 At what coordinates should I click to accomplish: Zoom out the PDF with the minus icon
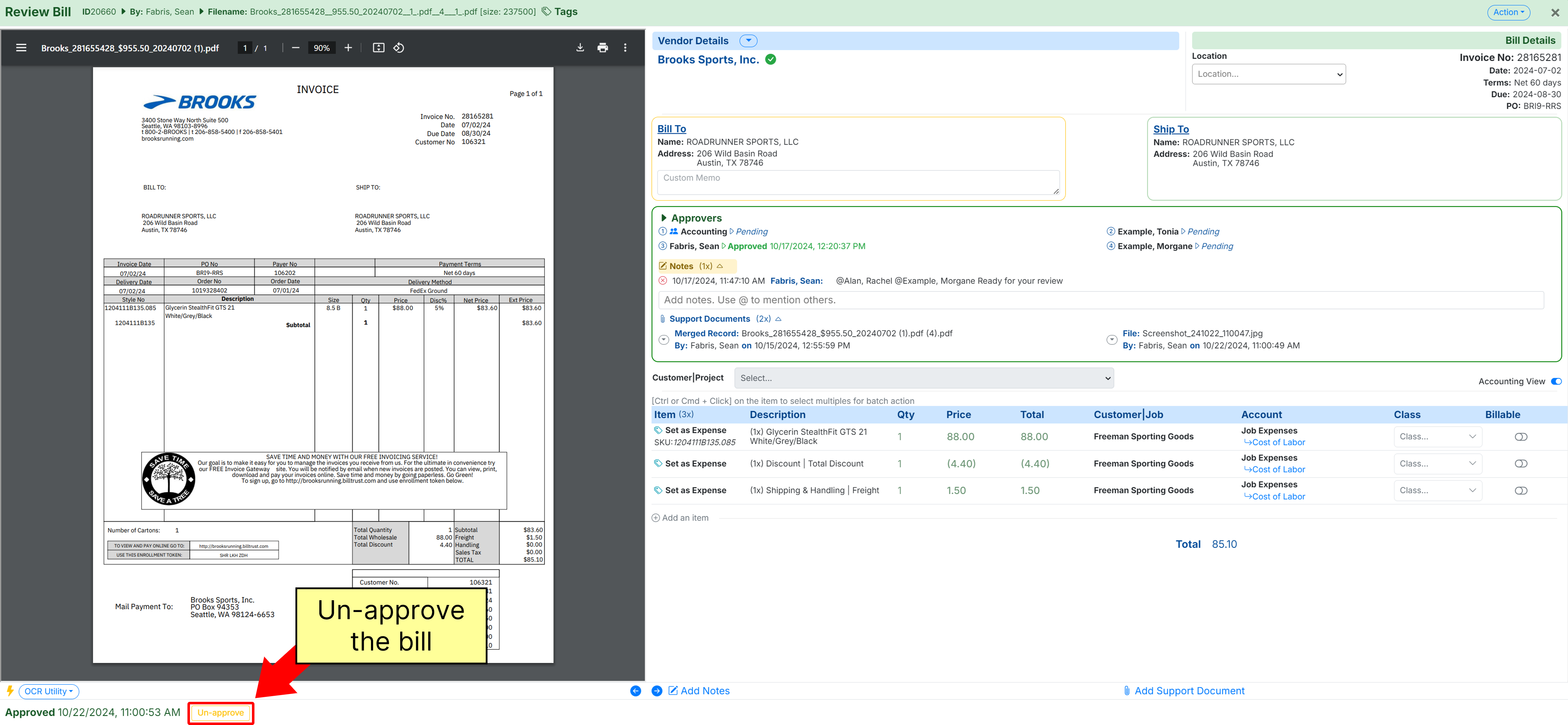pyautogui.click(x=295, y=47)
